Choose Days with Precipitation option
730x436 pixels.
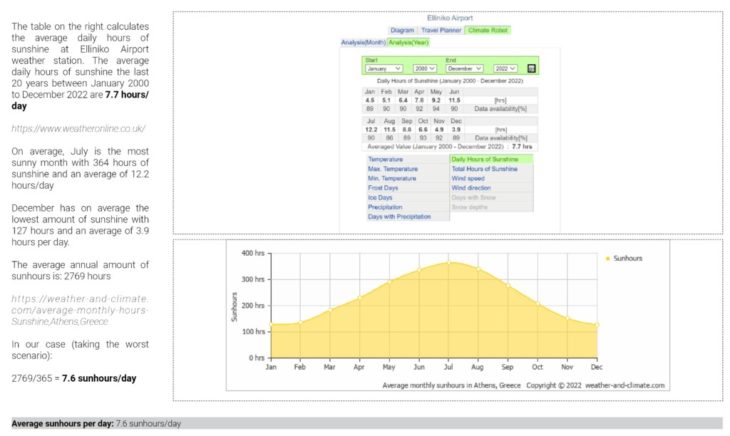click(398, 216)
